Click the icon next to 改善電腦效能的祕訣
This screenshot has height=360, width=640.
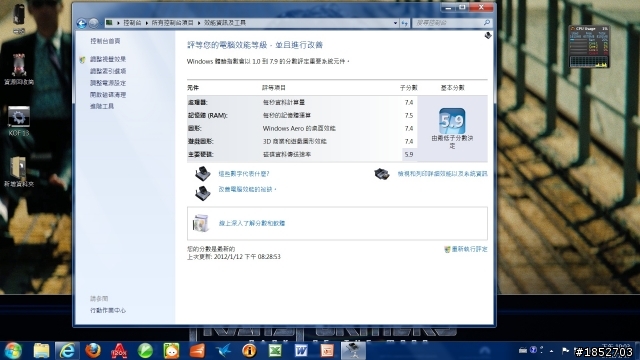(202, 193)
